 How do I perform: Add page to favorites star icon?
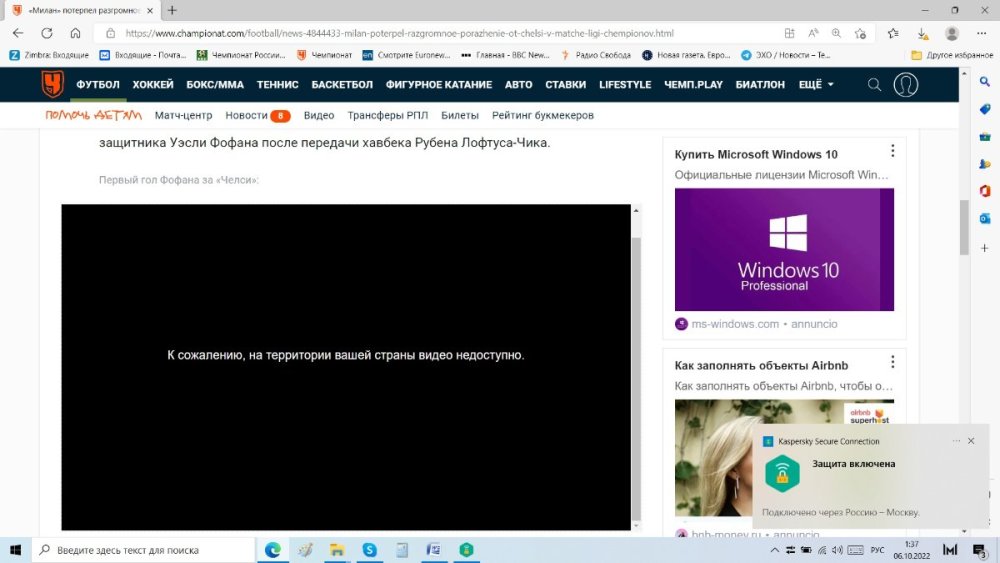pyautogui.click(x=860, y=33)
